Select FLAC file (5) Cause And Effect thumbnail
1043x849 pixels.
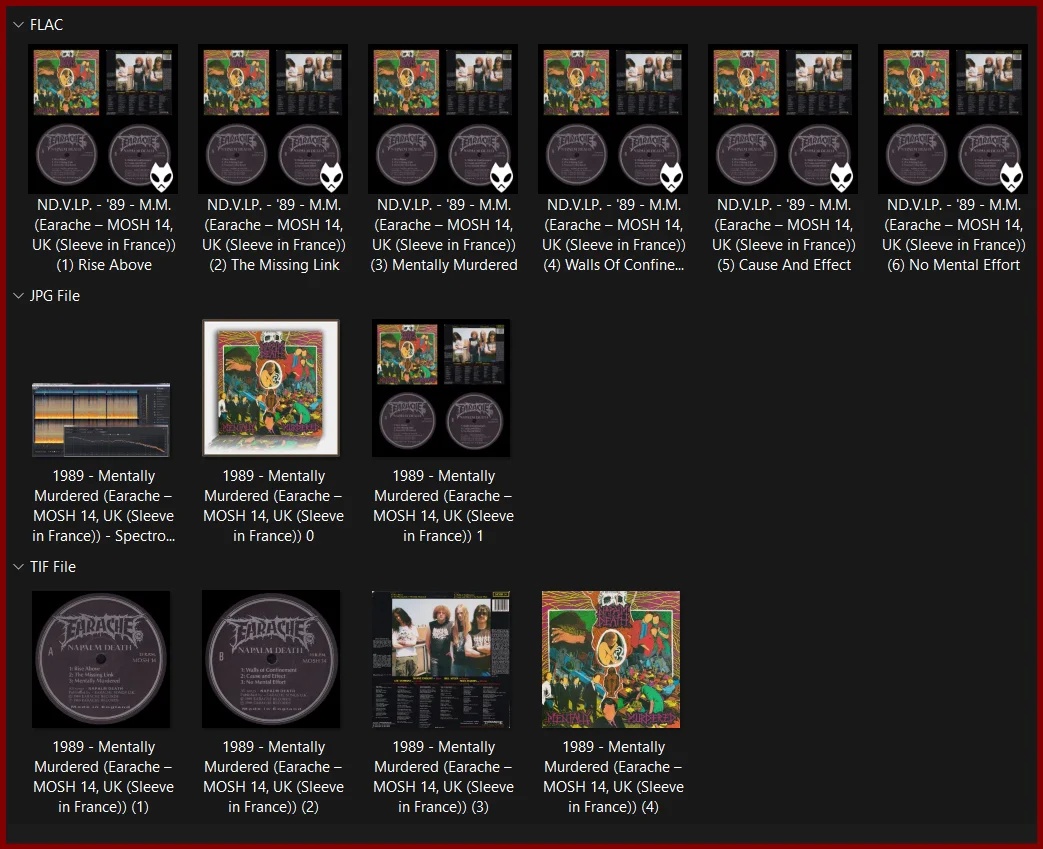[783, 119]
